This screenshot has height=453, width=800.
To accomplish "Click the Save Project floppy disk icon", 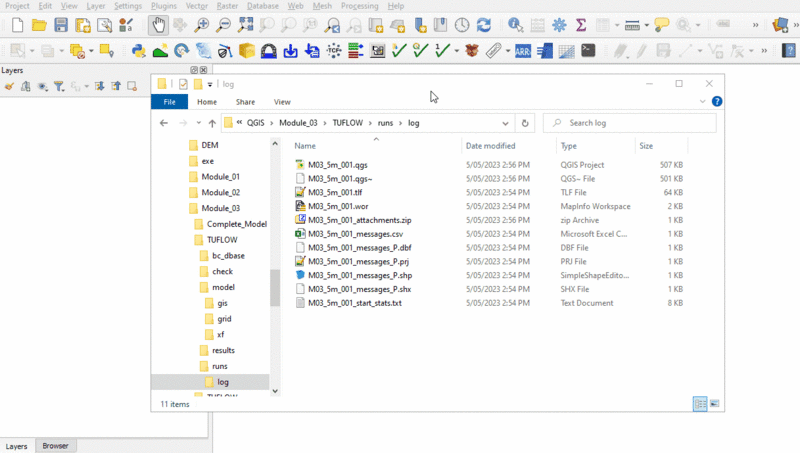I will [x=61, y=24].
